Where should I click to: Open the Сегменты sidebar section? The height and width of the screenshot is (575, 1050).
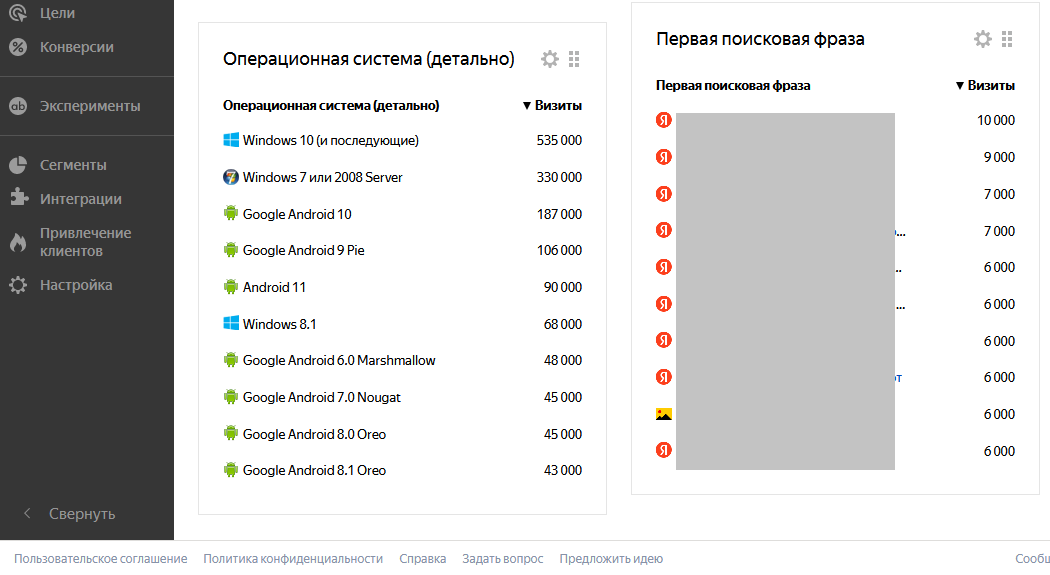[73, 165]
